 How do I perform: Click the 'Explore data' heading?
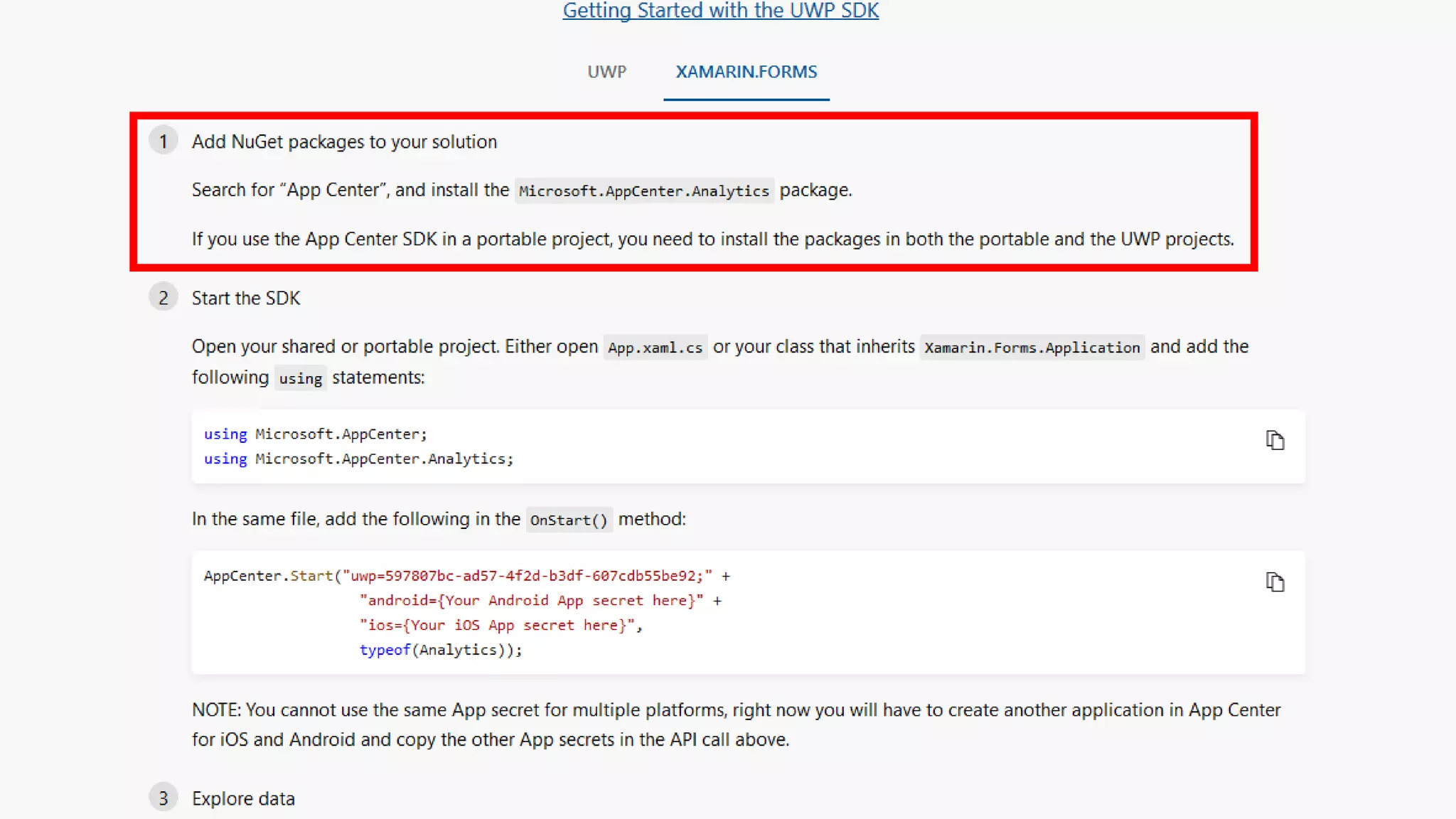243,798
